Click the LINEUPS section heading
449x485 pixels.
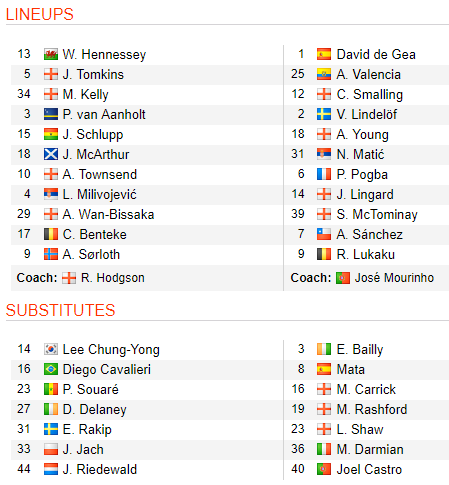[x=40, y=14]
